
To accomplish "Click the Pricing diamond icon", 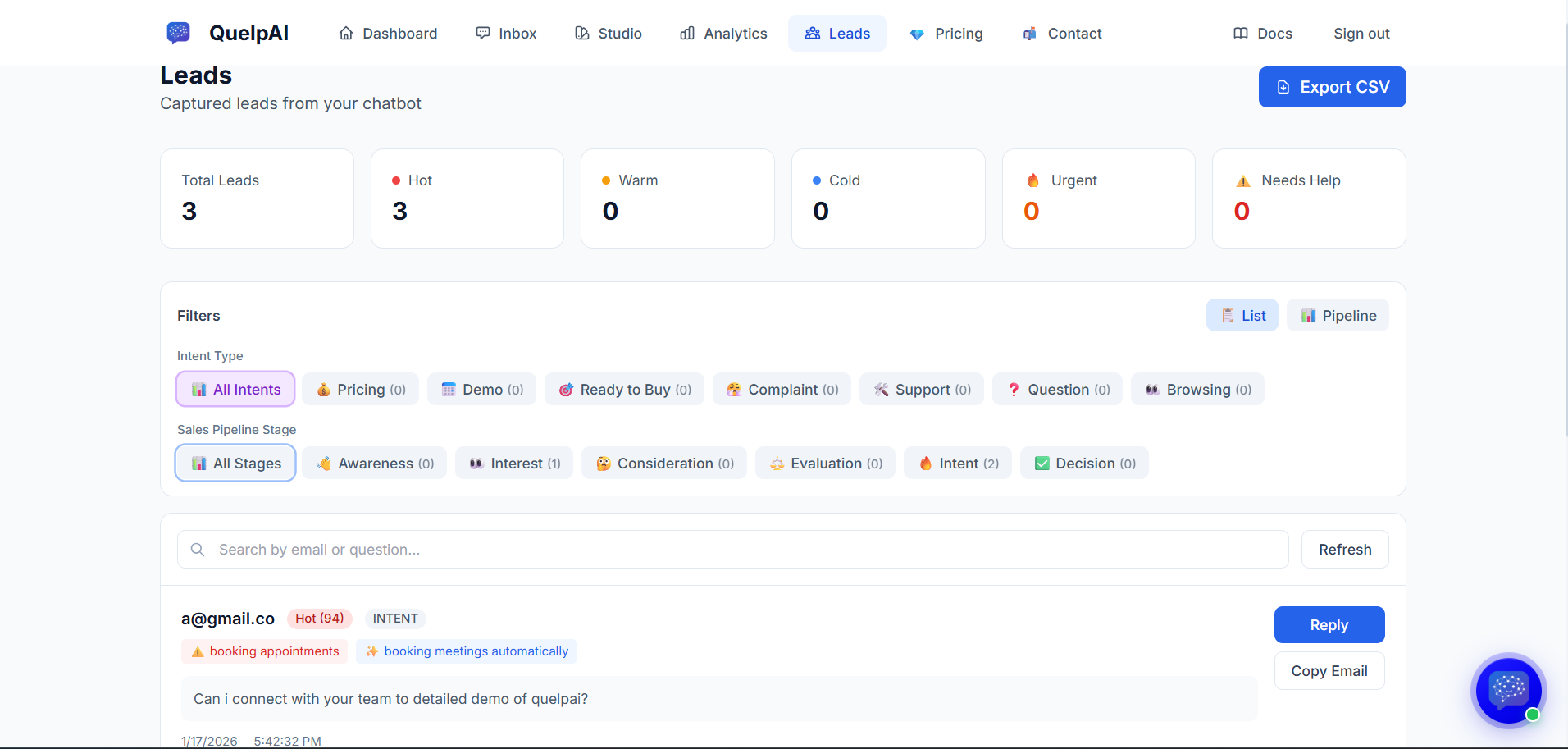I will coord(917,34).
